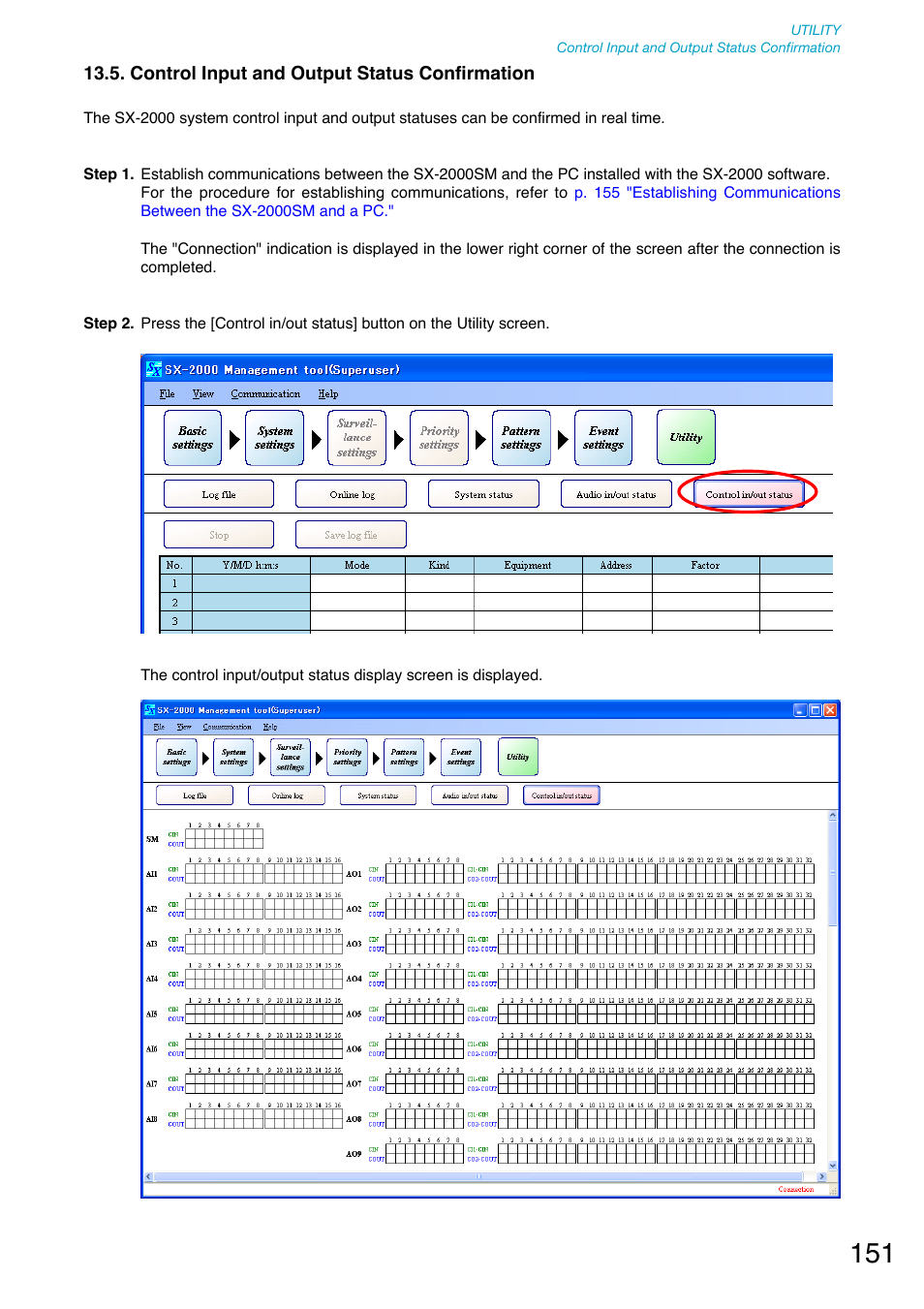
Task: Open the Communication menu in lower screenshot
Action: pyautogui.click(x=227, y=727)
